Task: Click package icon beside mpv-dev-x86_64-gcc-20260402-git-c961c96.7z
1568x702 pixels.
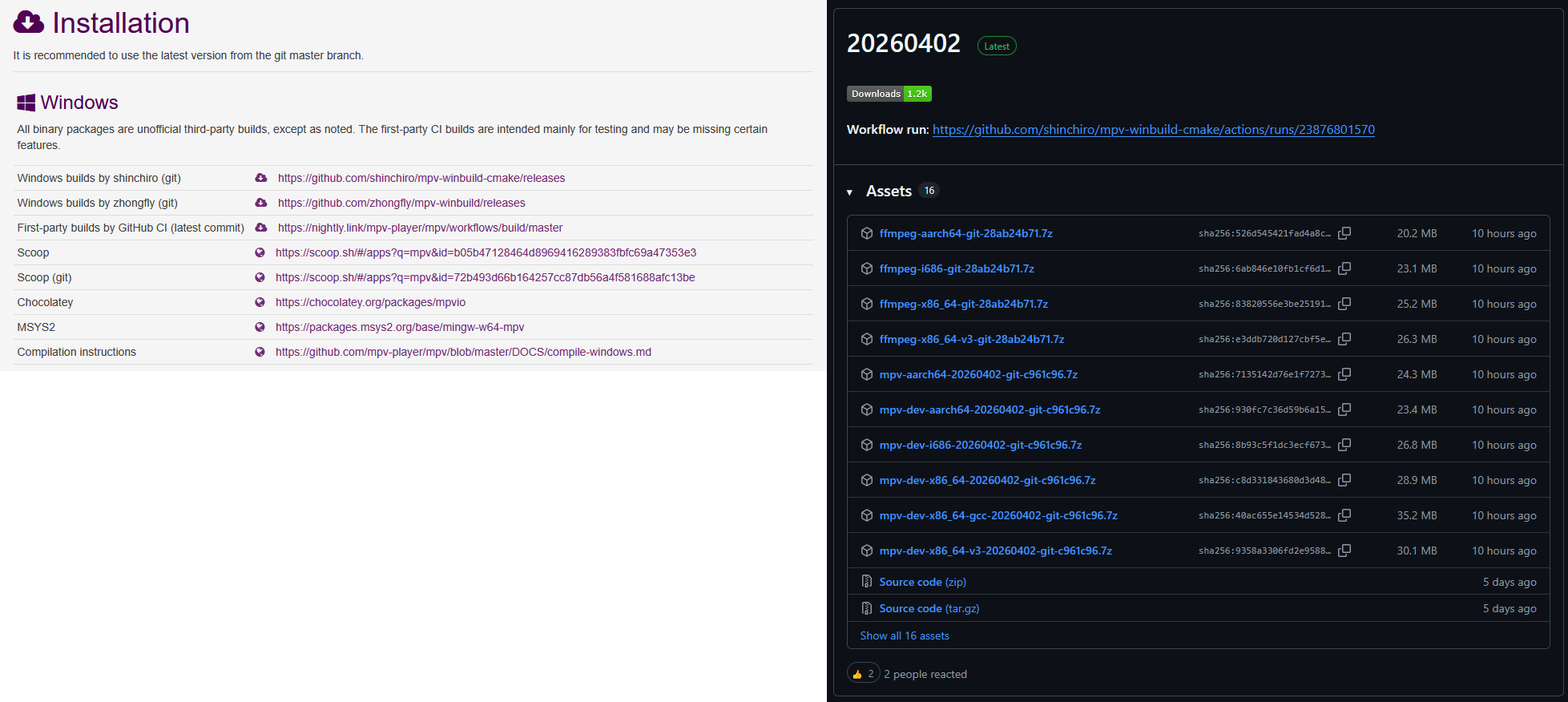Action: pos(867,515)
